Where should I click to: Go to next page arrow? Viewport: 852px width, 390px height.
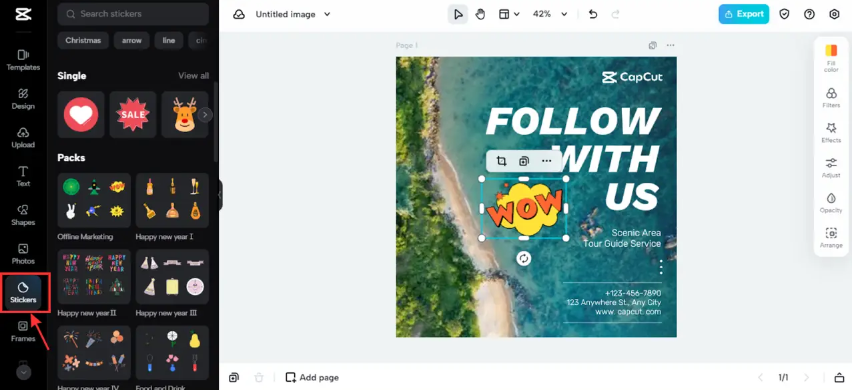(x=806, y=378)
